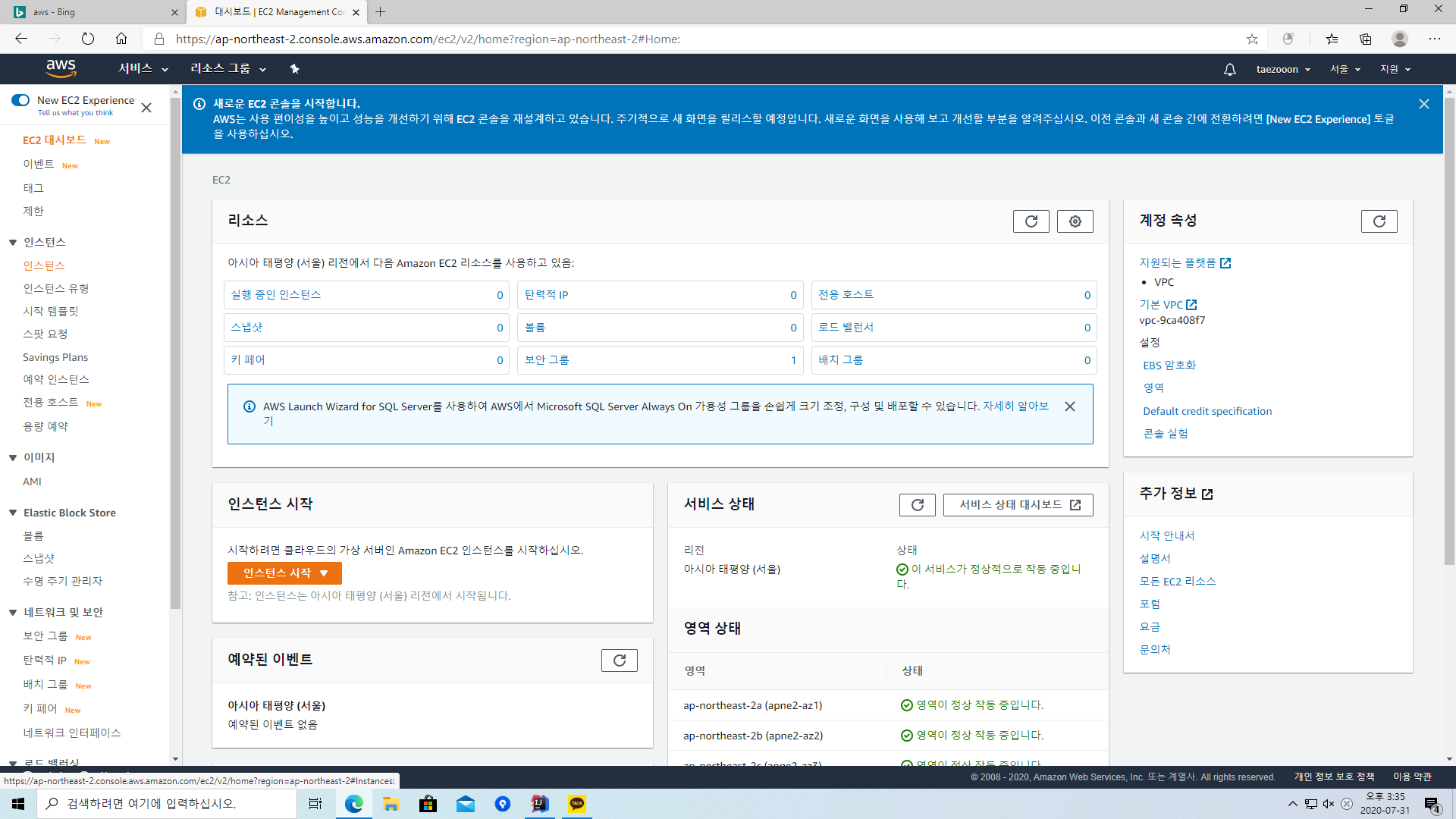Image resolution: width=1456 pixels, height=819 pixels.
Task: Open the 기본 VPC link
Action: 1168,304
